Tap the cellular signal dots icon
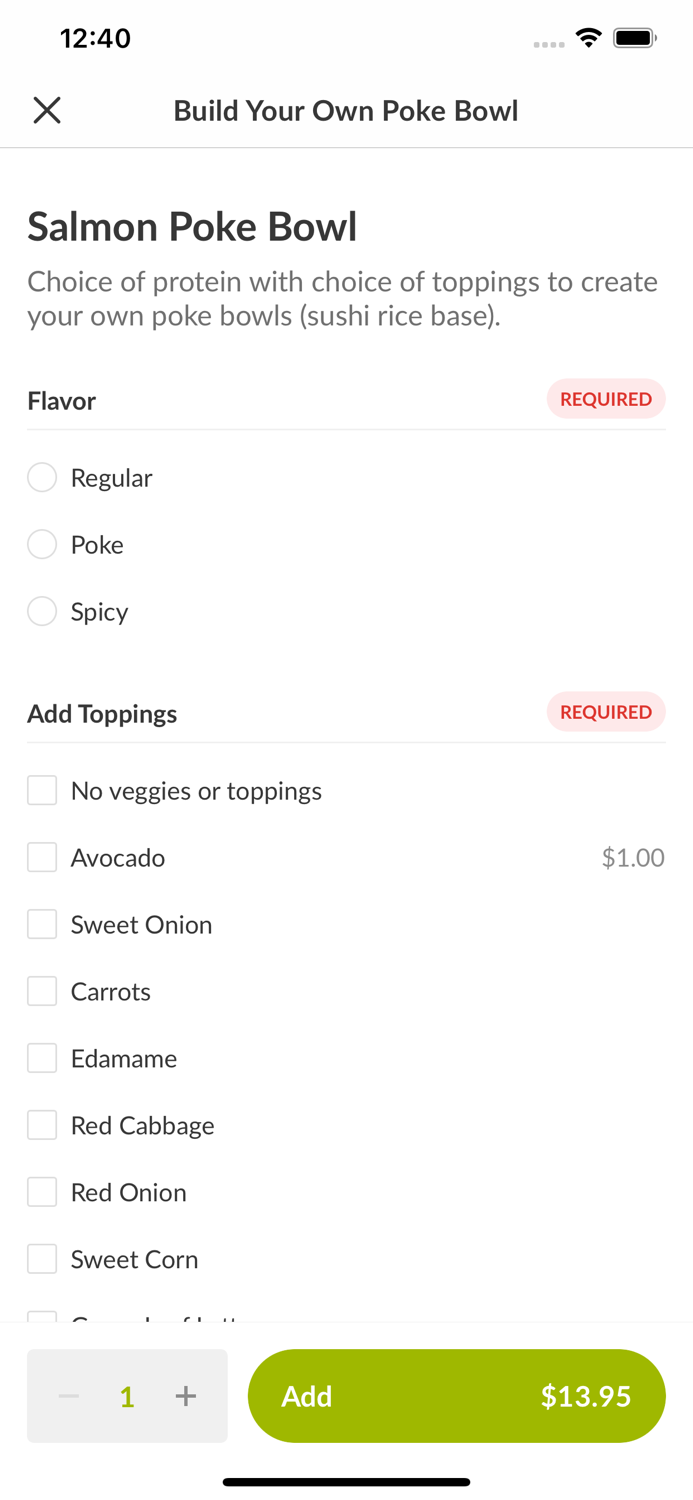Image resolution: width=693 pixels, height=1500 pixels. point(549,41)
